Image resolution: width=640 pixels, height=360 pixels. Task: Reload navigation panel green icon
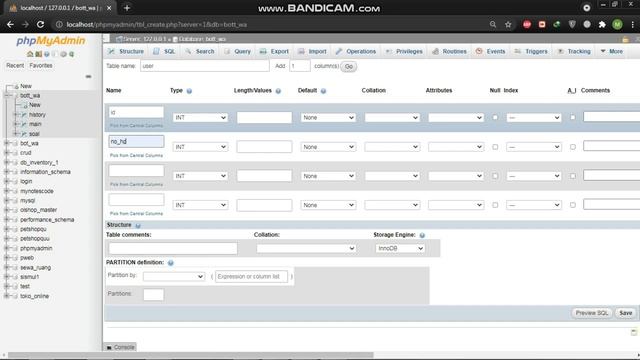click(71, 54)
